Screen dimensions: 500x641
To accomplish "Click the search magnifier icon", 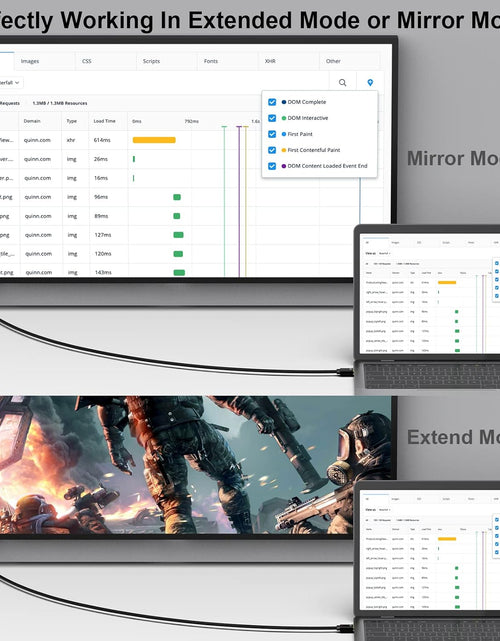I will (x=342, y=83).
